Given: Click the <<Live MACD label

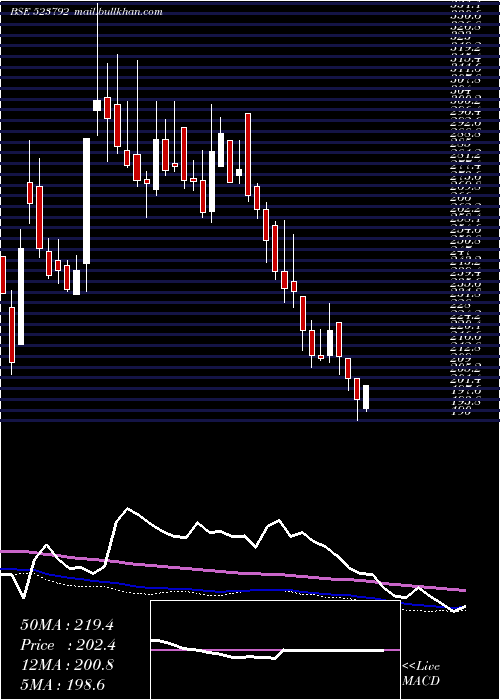Looking at the screenshot, I should pos(421,674).
